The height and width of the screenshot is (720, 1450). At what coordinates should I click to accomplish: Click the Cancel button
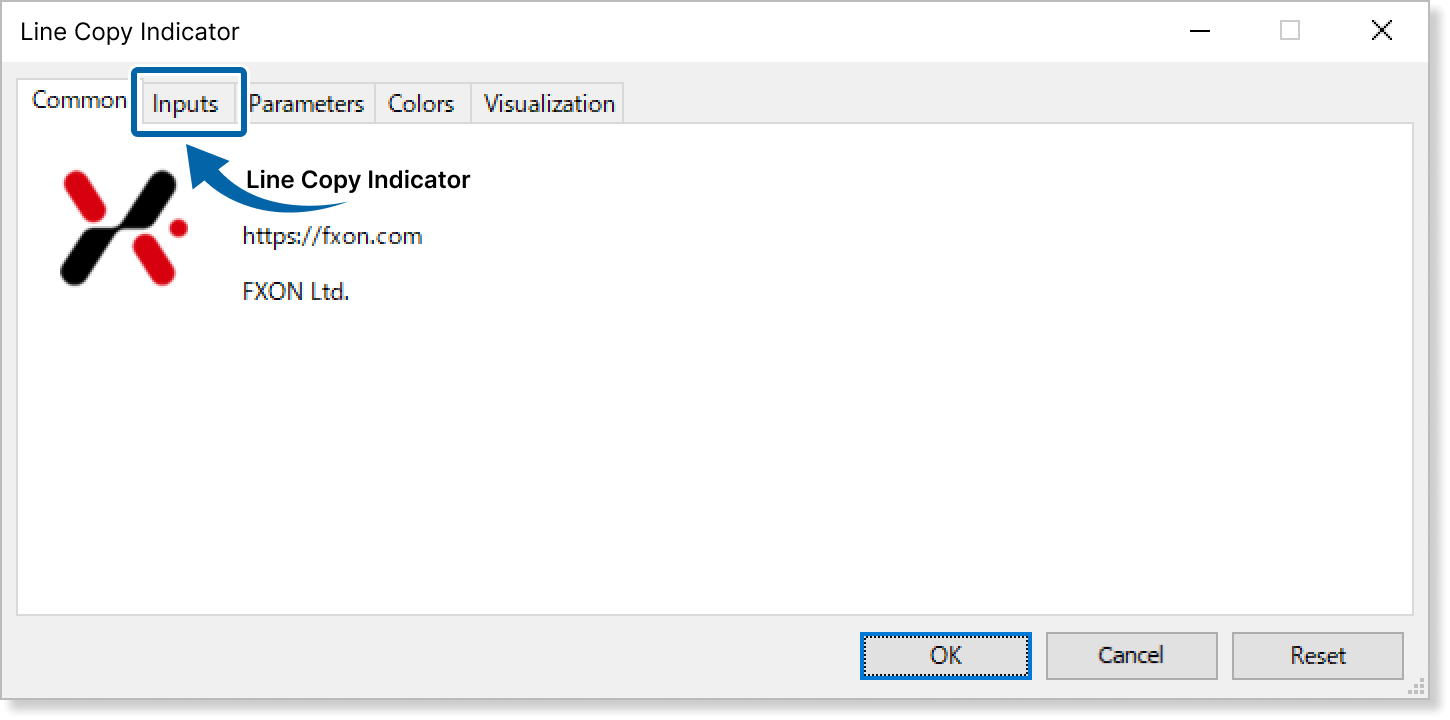pos(1131,655)
